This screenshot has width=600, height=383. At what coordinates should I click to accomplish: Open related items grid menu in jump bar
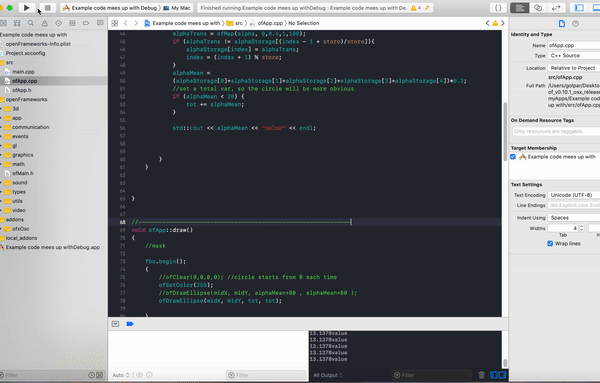click(114, 23)
